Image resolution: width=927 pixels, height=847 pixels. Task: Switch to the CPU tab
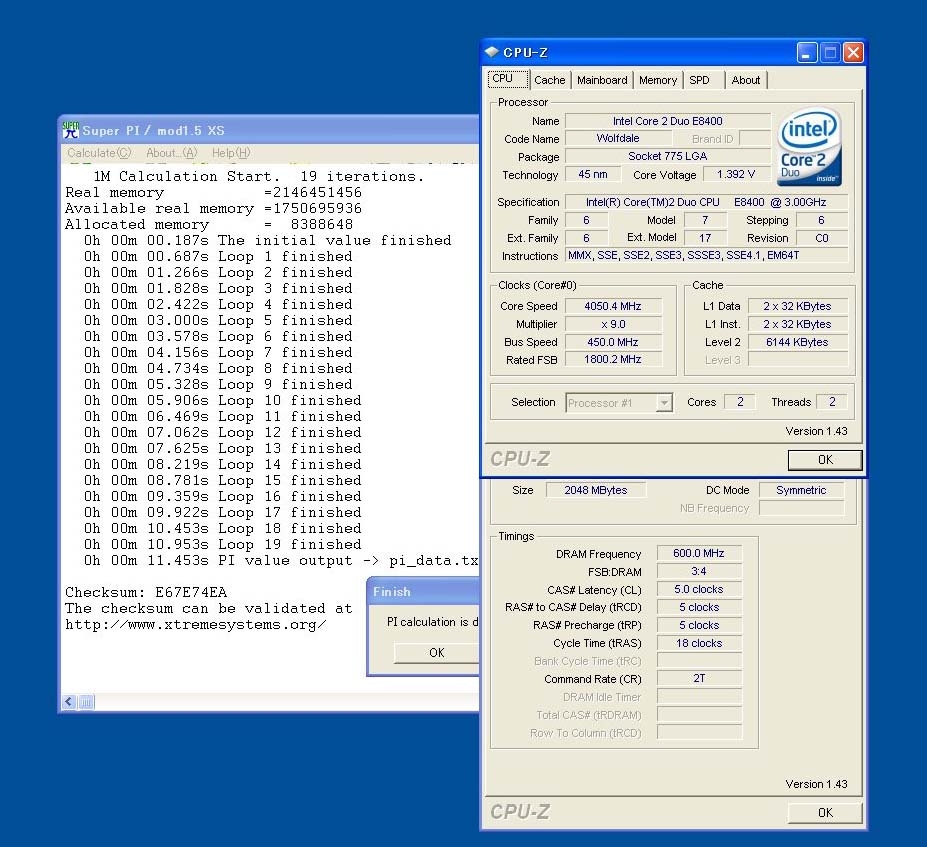(508, 79)
